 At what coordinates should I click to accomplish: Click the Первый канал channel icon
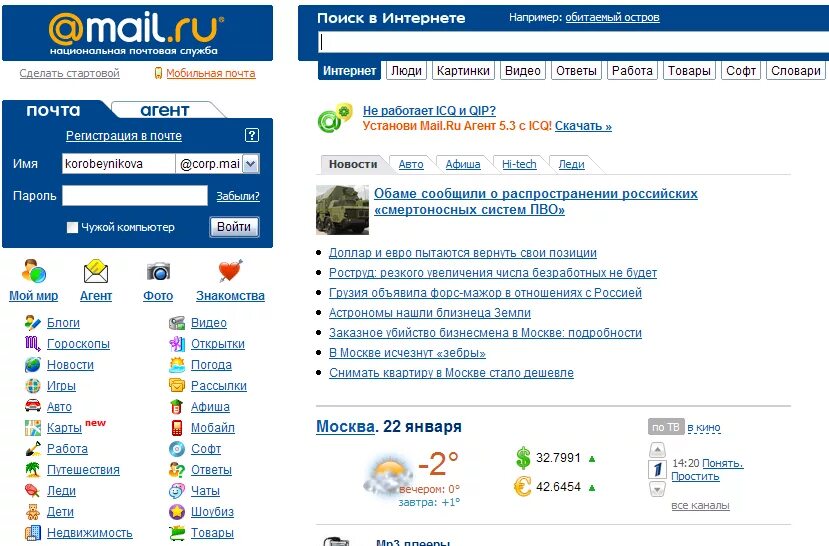(657, 470)
